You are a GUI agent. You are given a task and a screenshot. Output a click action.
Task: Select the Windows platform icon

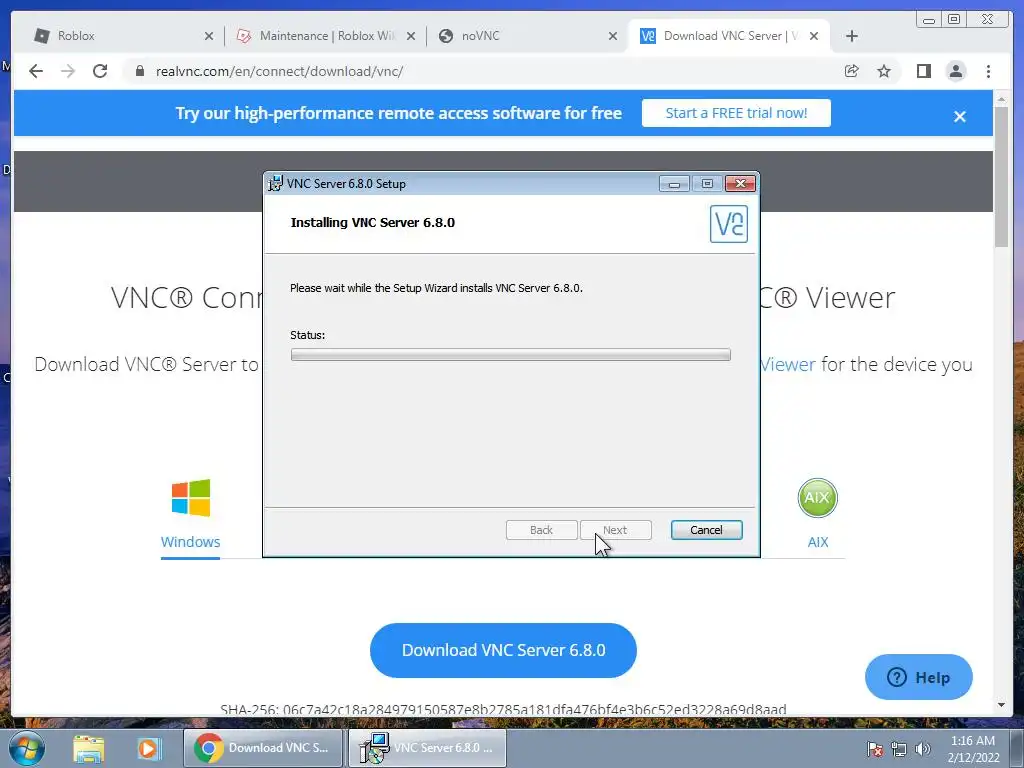[191, 498]
